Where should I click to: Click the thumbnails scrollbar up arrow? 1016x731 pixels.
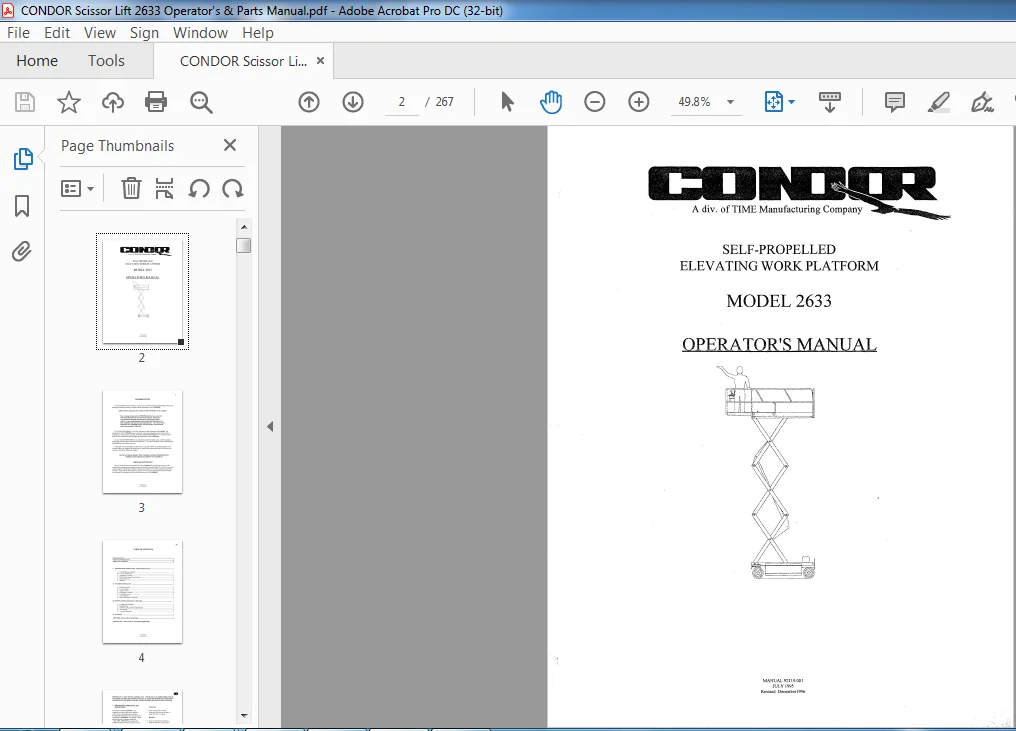pyautogui.click(x=244, y=227)
